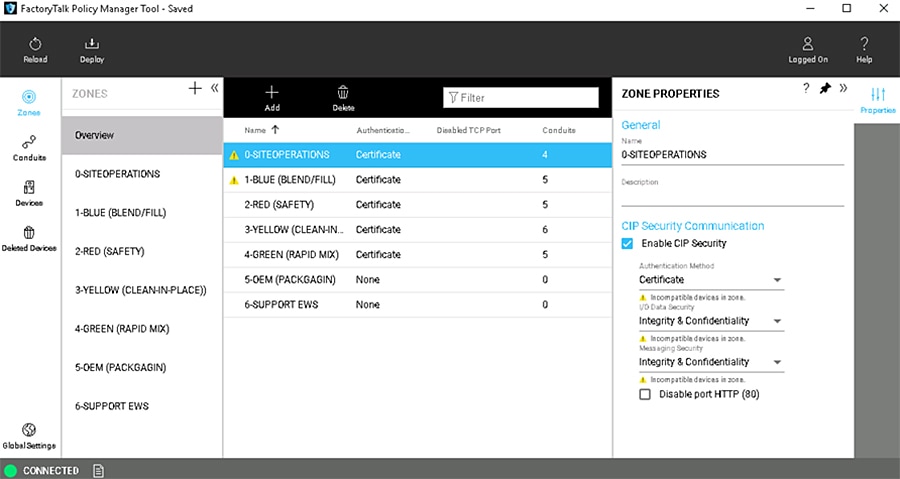This screenshot has width=900, height=479.
Task: Click the 0-SITEOPERATIONS name in highlighted table row
Action: [x=287, y=155]
